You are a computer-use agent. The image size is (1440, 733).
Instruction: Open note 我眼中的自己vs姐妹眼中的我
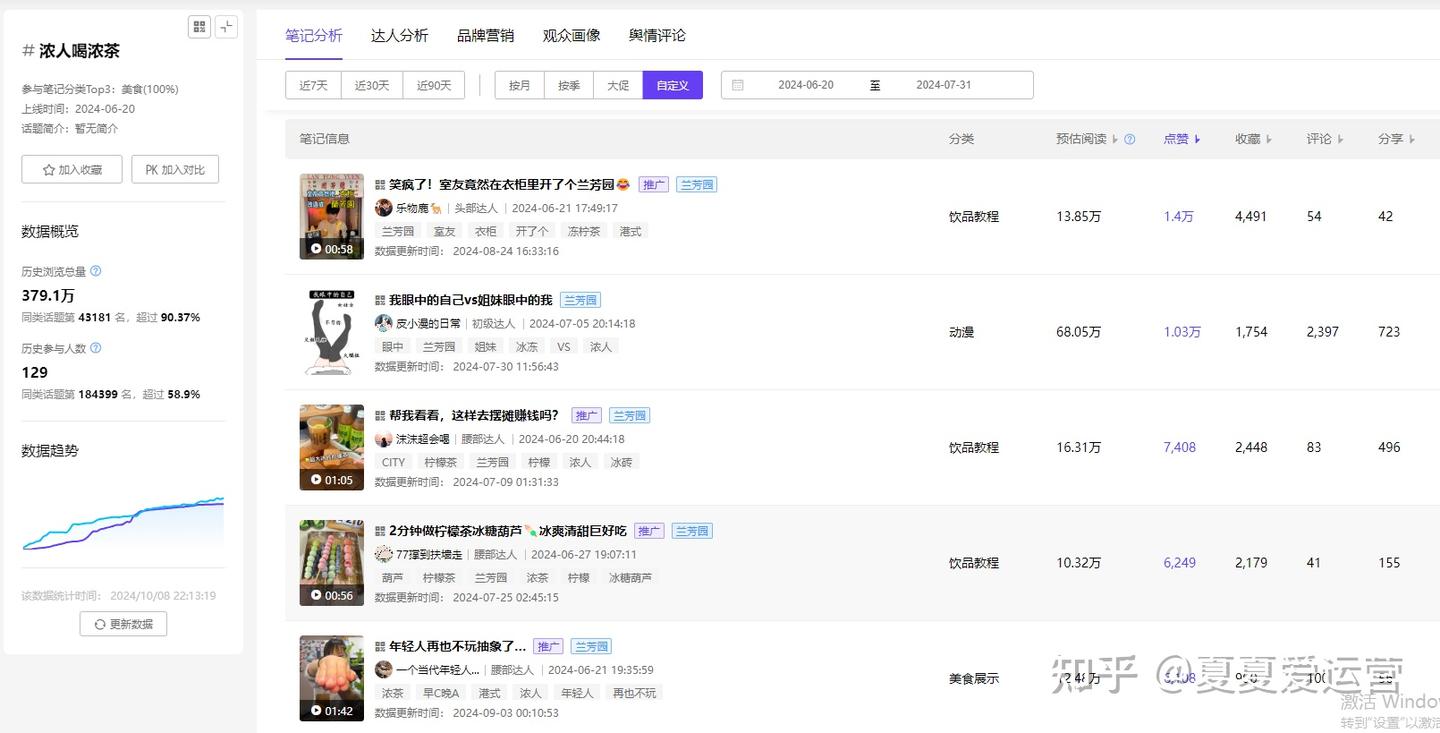(x=470, y=300)
